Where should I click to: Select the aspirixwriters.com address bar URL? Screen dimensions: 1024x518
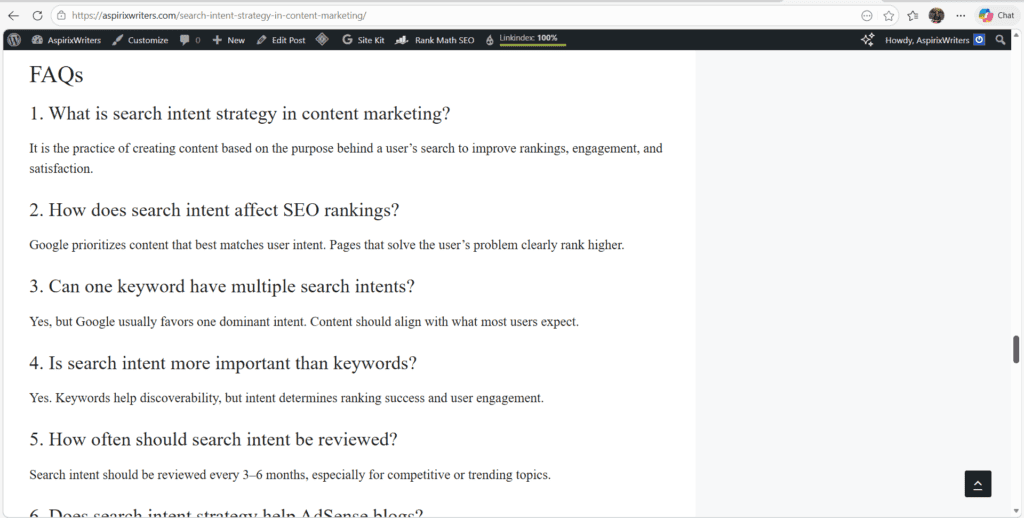219,15
